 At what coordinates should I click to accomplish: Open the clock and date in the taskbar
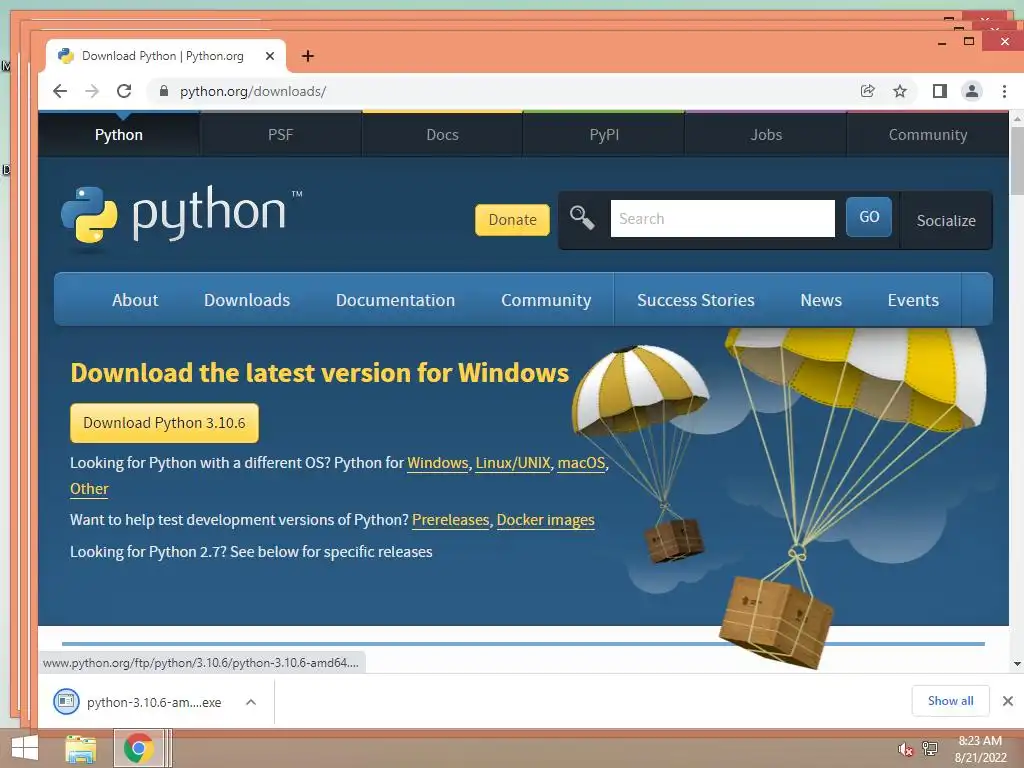980,749
